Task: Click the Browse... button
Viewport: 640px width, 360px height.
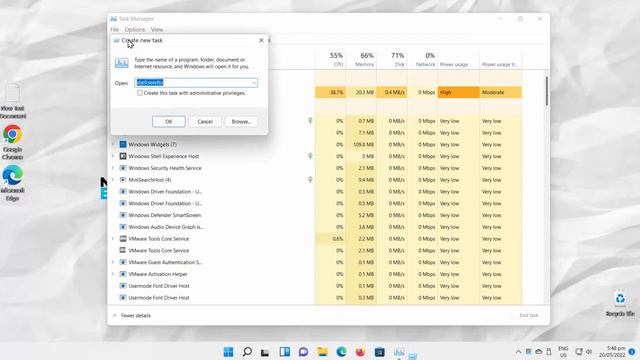Action: point(241,122)
